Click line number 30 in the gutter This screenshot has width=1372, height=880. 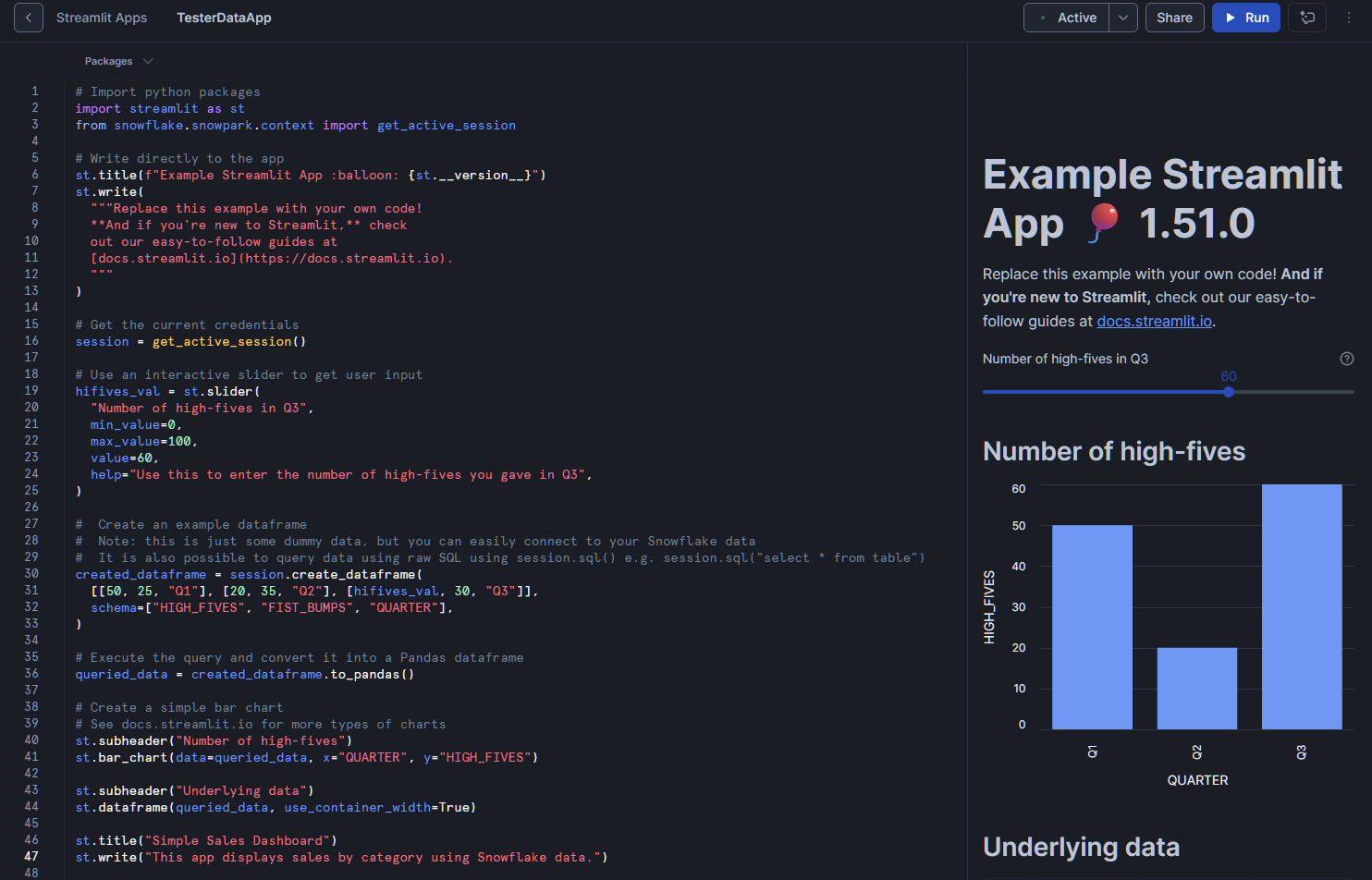click(31, 574)
